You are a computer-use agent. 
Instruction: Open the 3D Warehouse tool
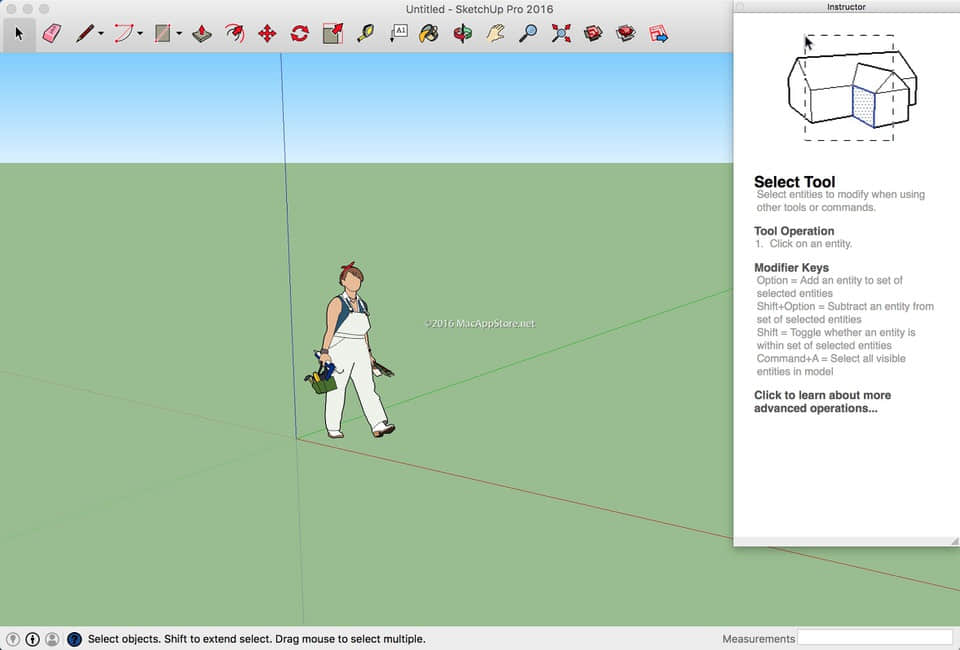[594, 33]
